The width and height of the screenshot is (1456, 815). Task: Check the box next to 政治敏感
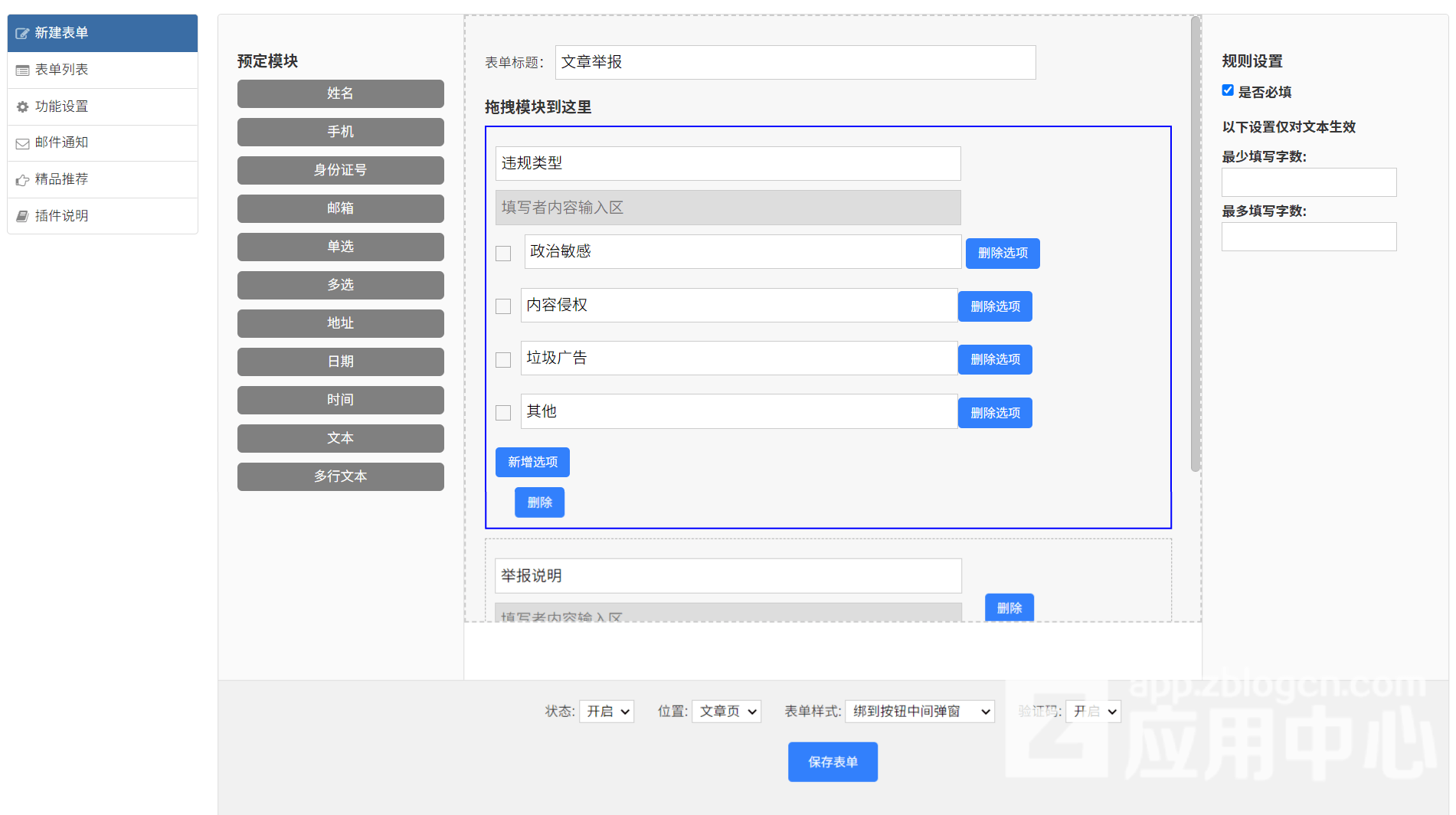coord(503,254)
